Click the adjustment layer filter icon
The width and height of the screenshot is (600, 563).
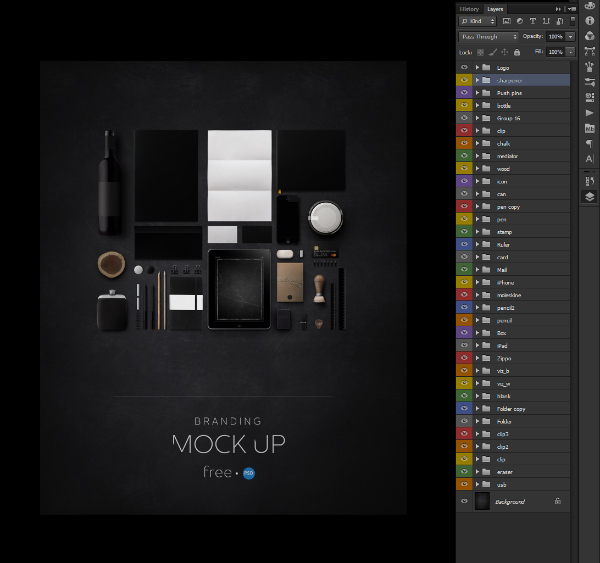520,21
